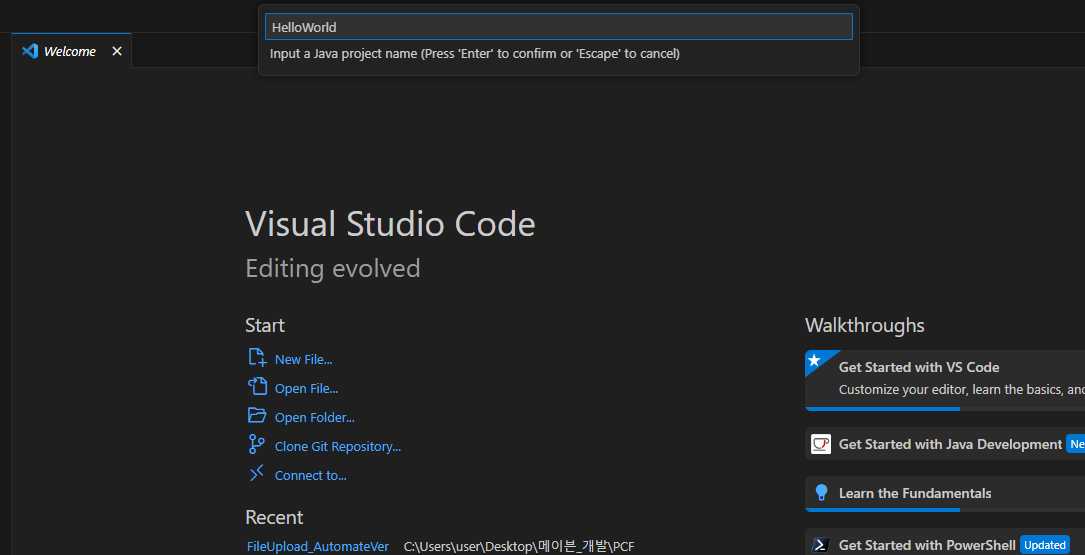Select the Open File... link
The image size is (1085, 555).
click(x=306, y=388)
